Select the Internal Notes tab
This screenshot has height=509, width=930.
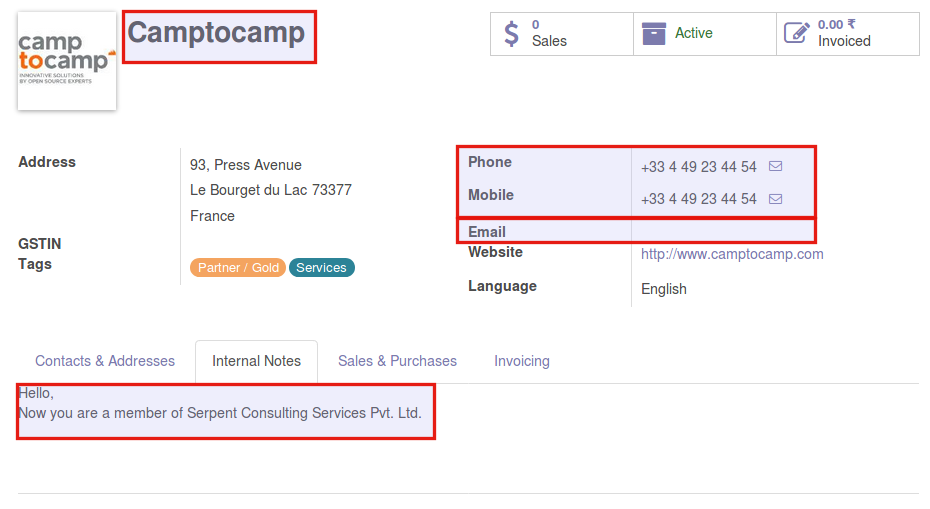pyautogui.click(x=256, y=361)
